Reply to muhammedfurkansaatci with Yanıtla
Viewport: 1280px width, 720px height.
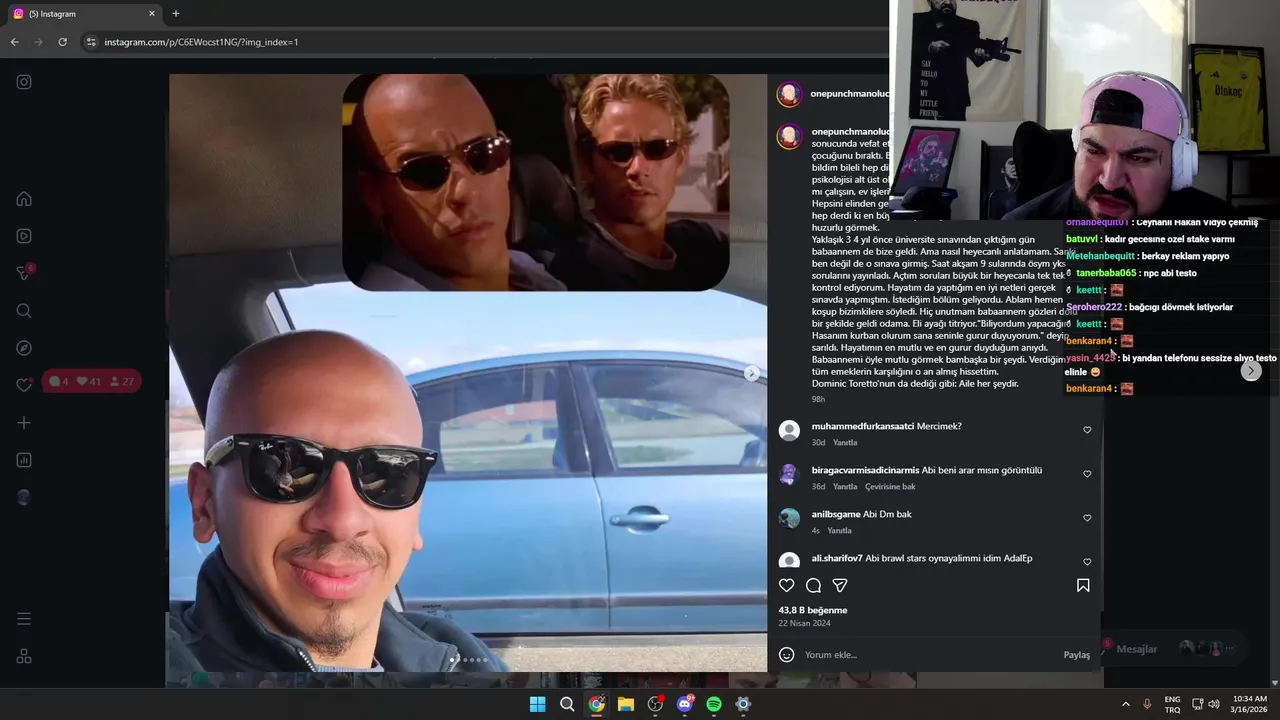[845, 443]
